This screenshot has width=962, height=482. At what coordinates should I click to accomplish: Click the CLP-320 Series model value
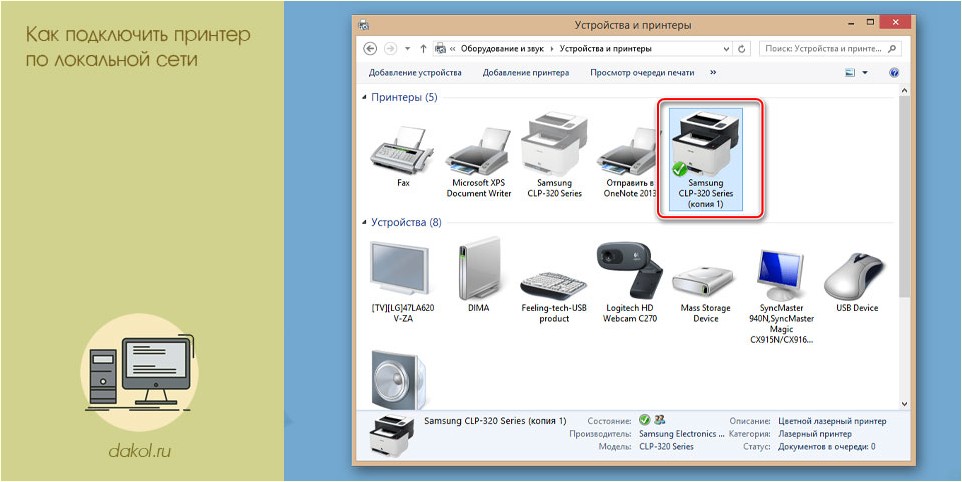(666, 446)
